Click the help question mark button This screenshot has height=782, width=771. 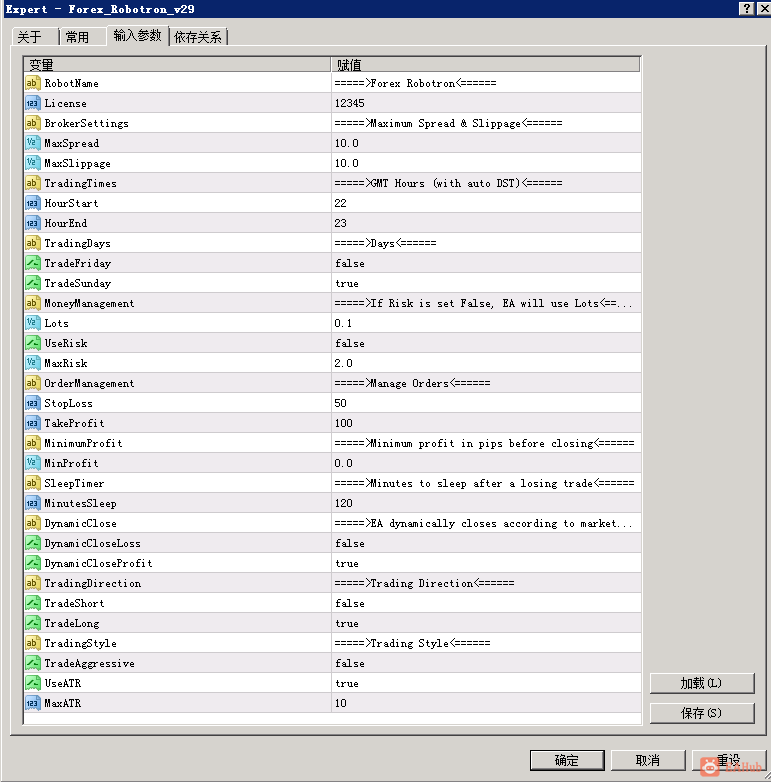pyautogui.click(x=746, y=8)
